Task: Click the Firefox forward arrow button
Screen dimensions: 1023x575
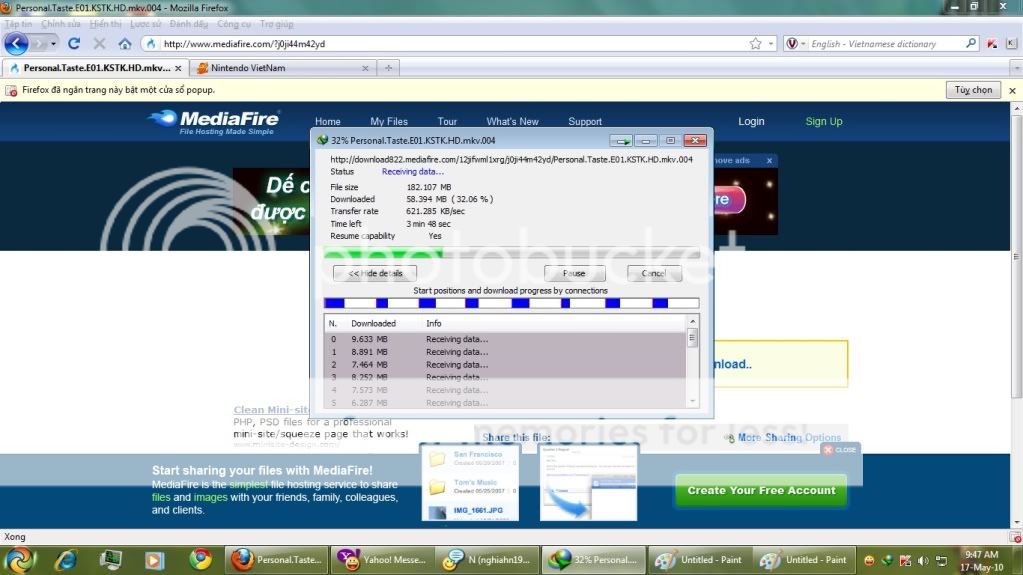Action: [39, 44]
